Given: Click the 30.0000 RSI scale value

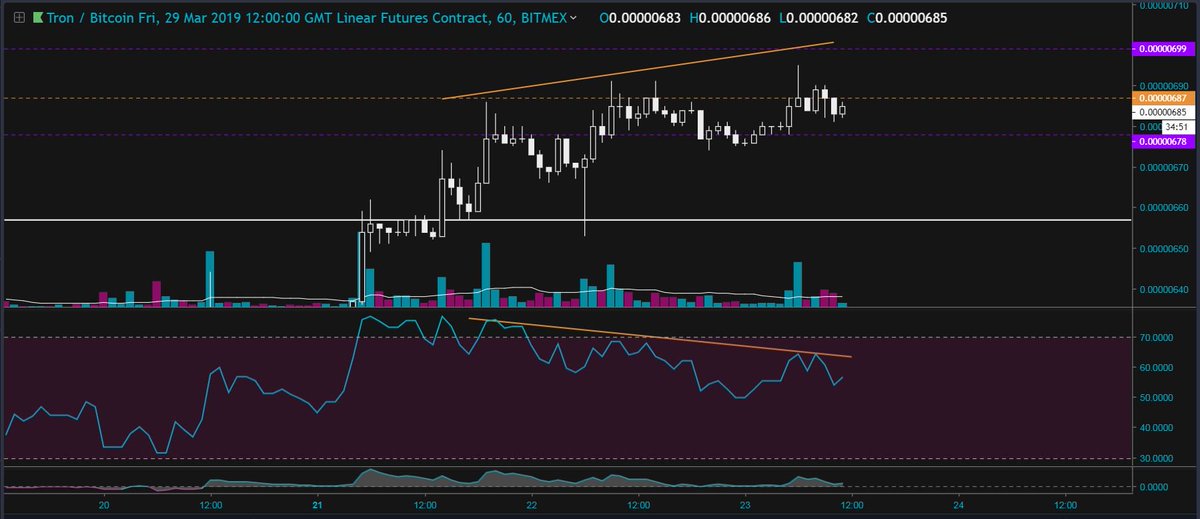Looking at the screenshot, I should 1158,458.
